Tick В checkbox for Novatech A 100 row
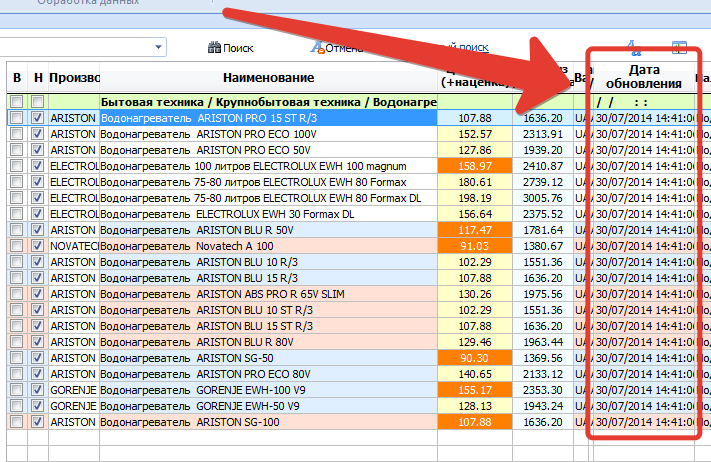Image resolution: width=711 pixels, height=462 pixels. pos(17,246)
